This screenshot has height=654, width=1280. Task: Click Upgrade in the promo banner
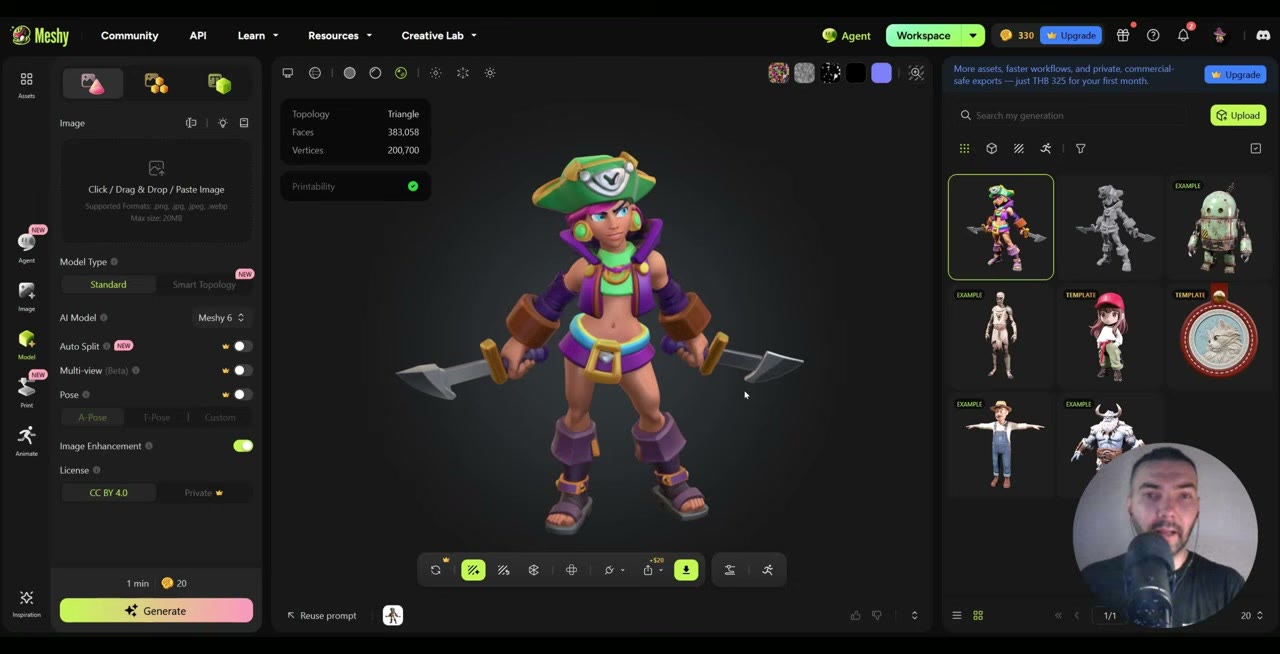(x=1236, y=75)
